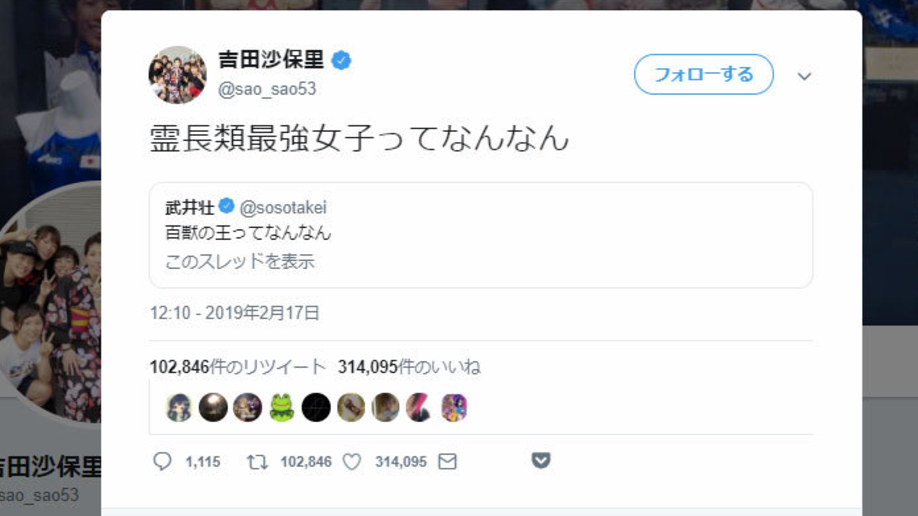The height and width of the screenshot is (516, 918).
Task: Click the tweet timestamp 12:10 - 2019年2月17日
Action: pyautogui.click(x=235, y=313)
